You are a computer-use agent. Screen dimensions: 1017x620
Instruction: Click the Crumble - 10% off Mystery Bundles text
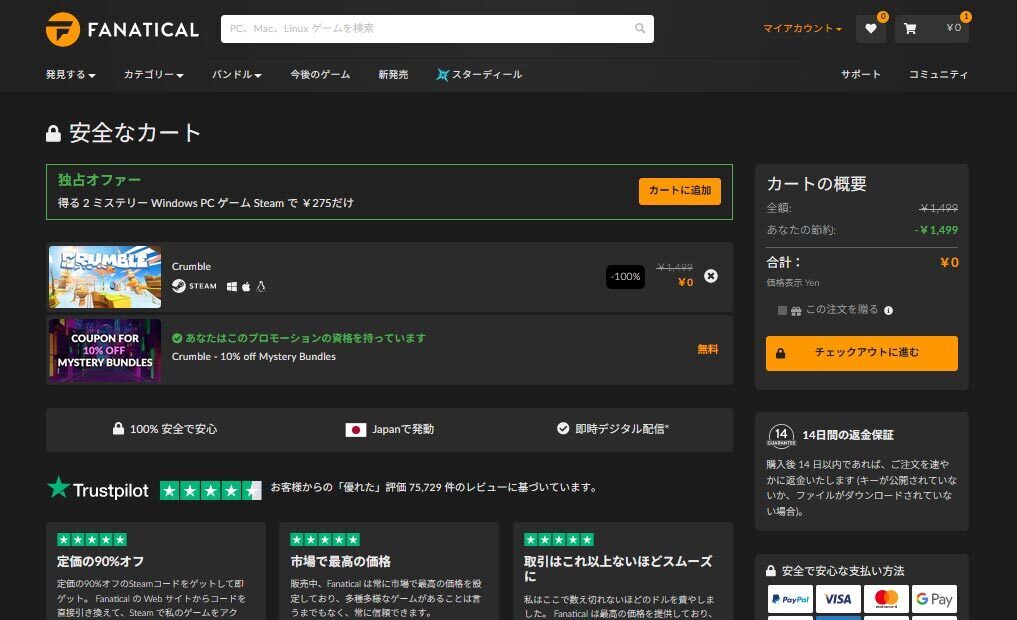point(254,357)
